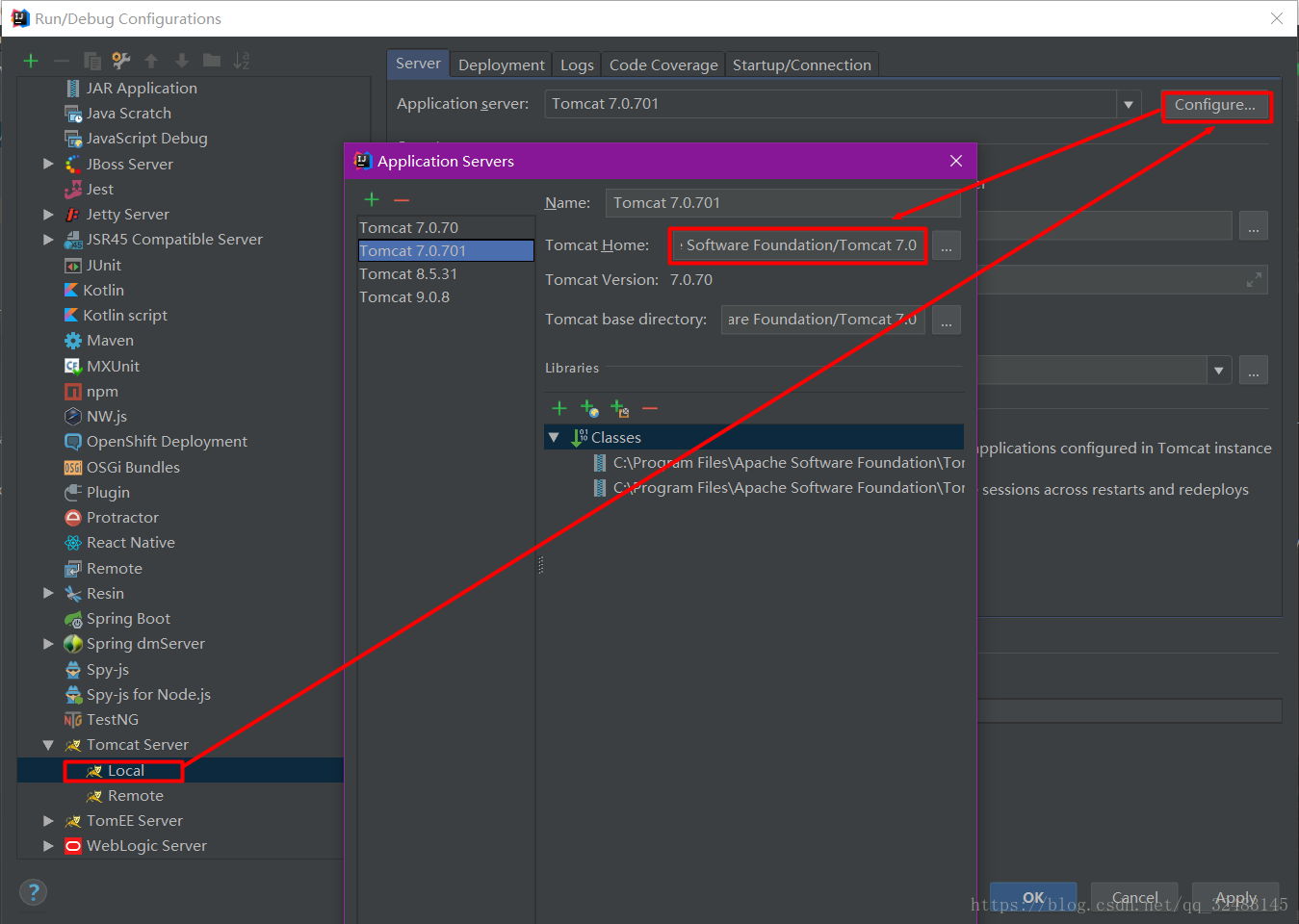Sort configurations alphabetically icon
The height and width of the screenshot is (924, 1299).
(x=242, y=61)
